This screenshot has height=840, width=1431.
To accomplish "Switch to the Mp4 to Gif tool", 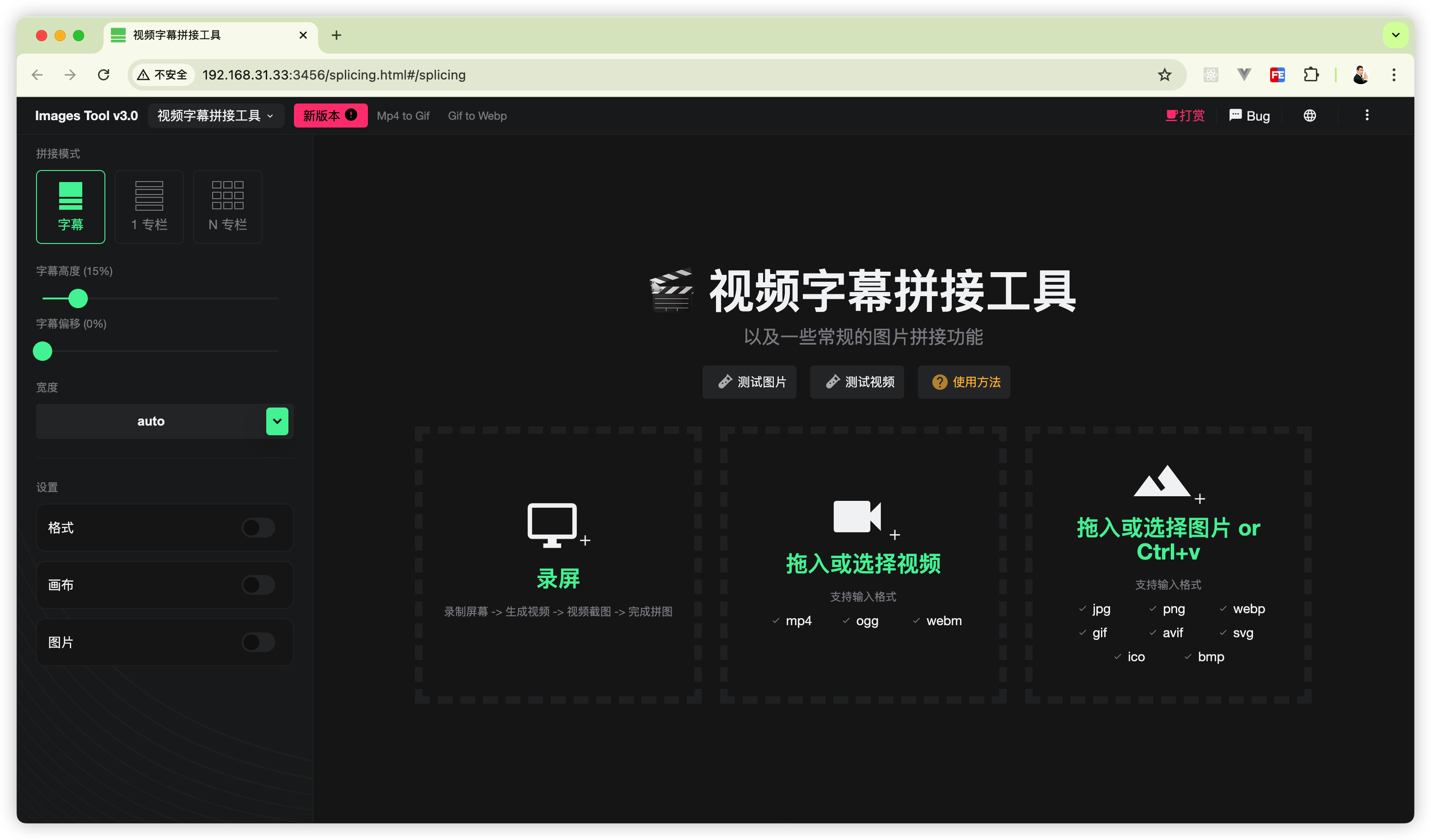I will coord(403,116).
